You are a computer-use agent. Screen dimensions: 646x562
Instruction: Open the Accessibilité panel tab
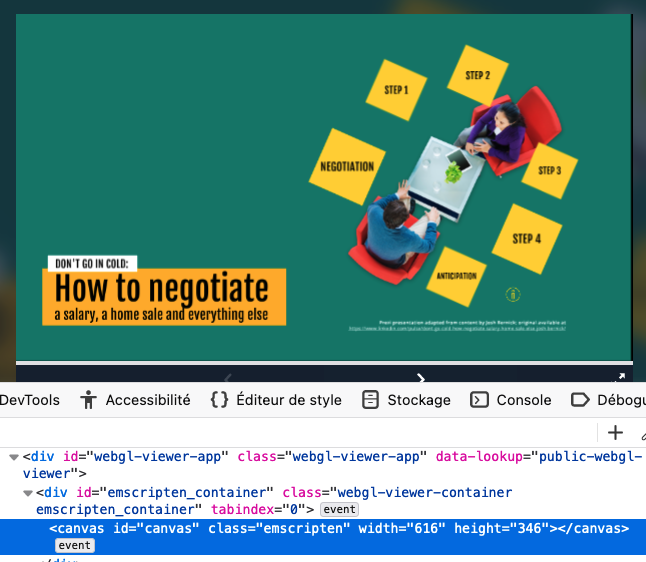[135, 400]
